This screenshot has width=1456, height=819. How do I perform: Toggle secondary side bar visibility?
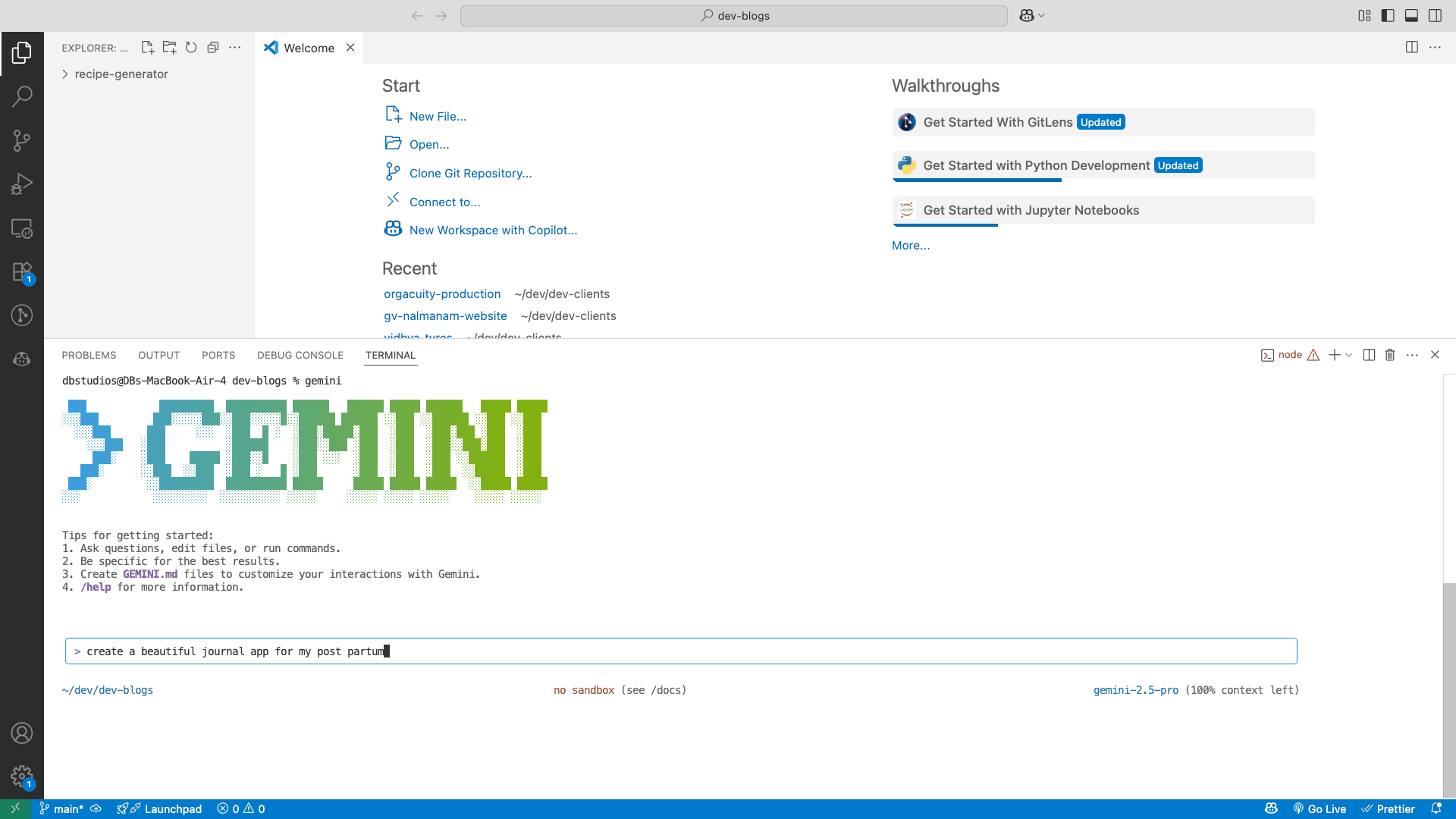point(1436,16)
